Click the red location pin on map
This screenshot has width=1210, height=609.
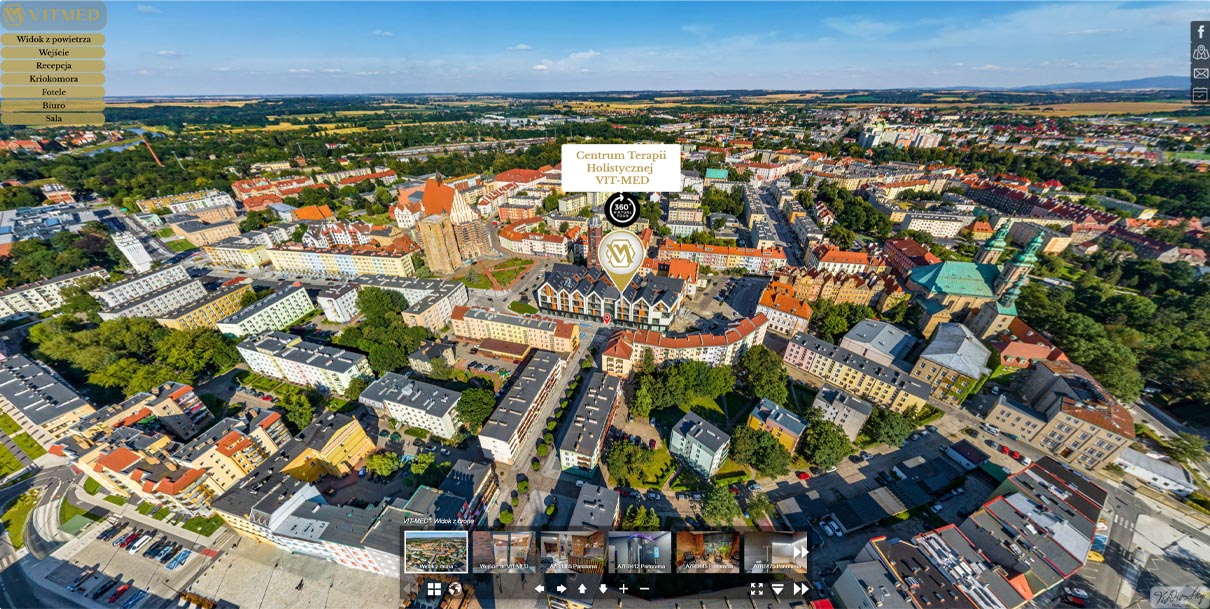(606, 319)
